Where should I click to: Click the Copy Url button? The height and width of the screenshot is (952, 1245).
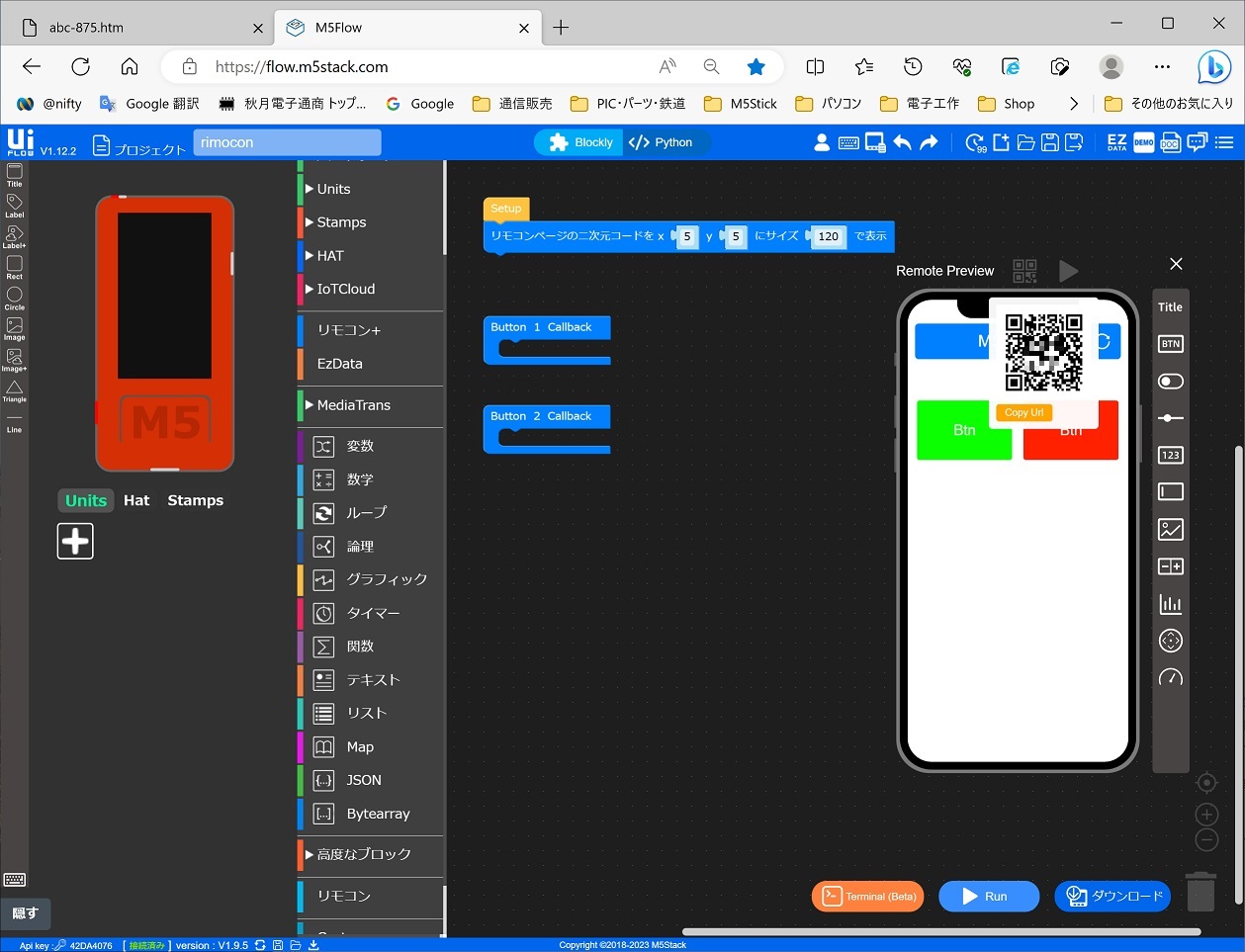coord(1024,413)
